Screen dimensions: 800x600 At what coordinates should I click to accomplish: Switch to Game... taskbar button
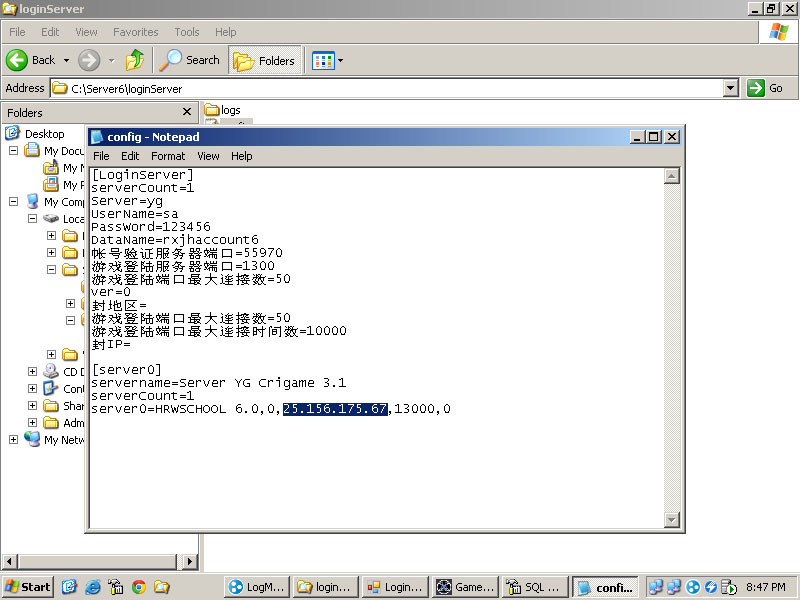[x=465, y=587]
